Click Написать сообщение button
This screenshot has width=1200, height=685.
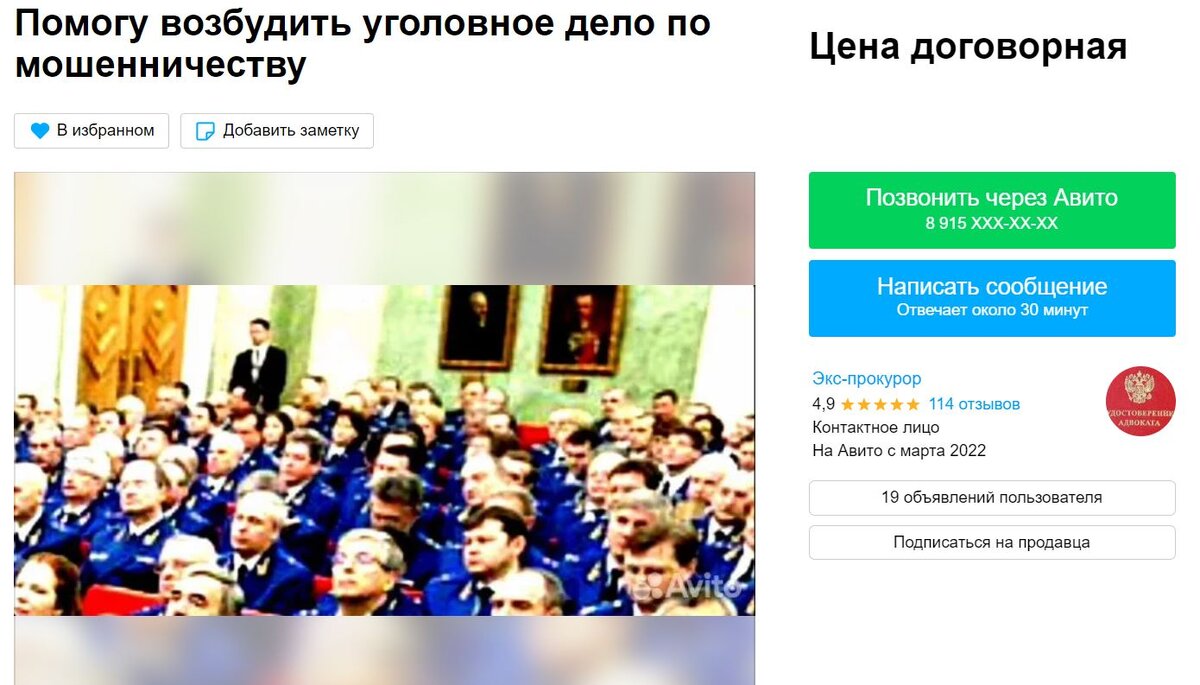(992, 298)
